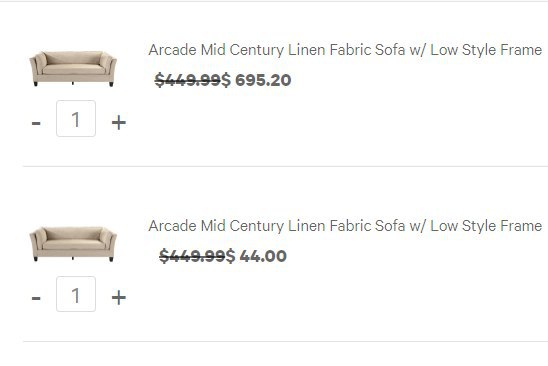The width and height of the screenshot is (548, 366).
Task: Click the crossed-out $449.99 price in second row
Action: (x=192, y=256)
